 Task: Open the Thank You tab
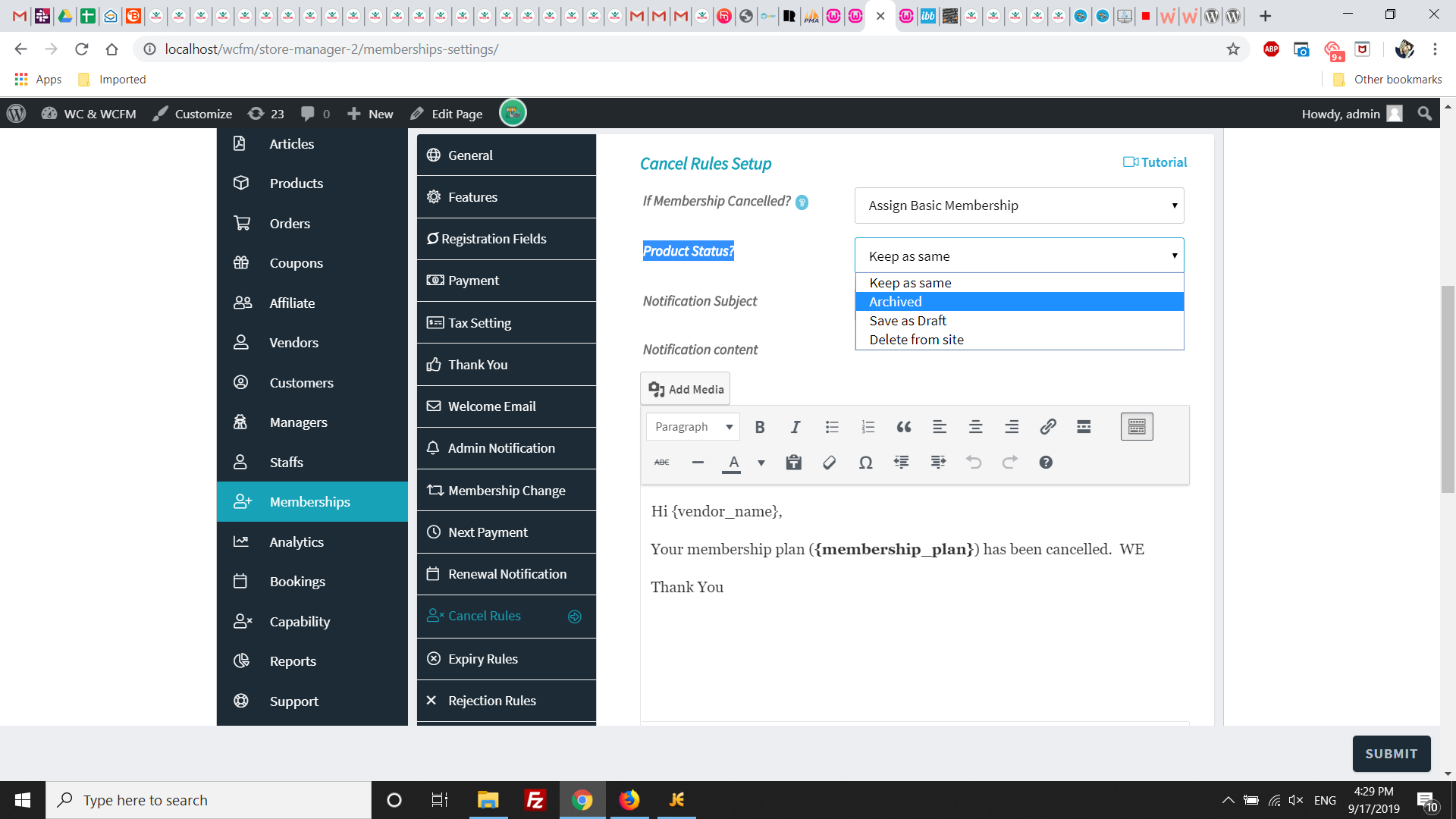point(507,365)
